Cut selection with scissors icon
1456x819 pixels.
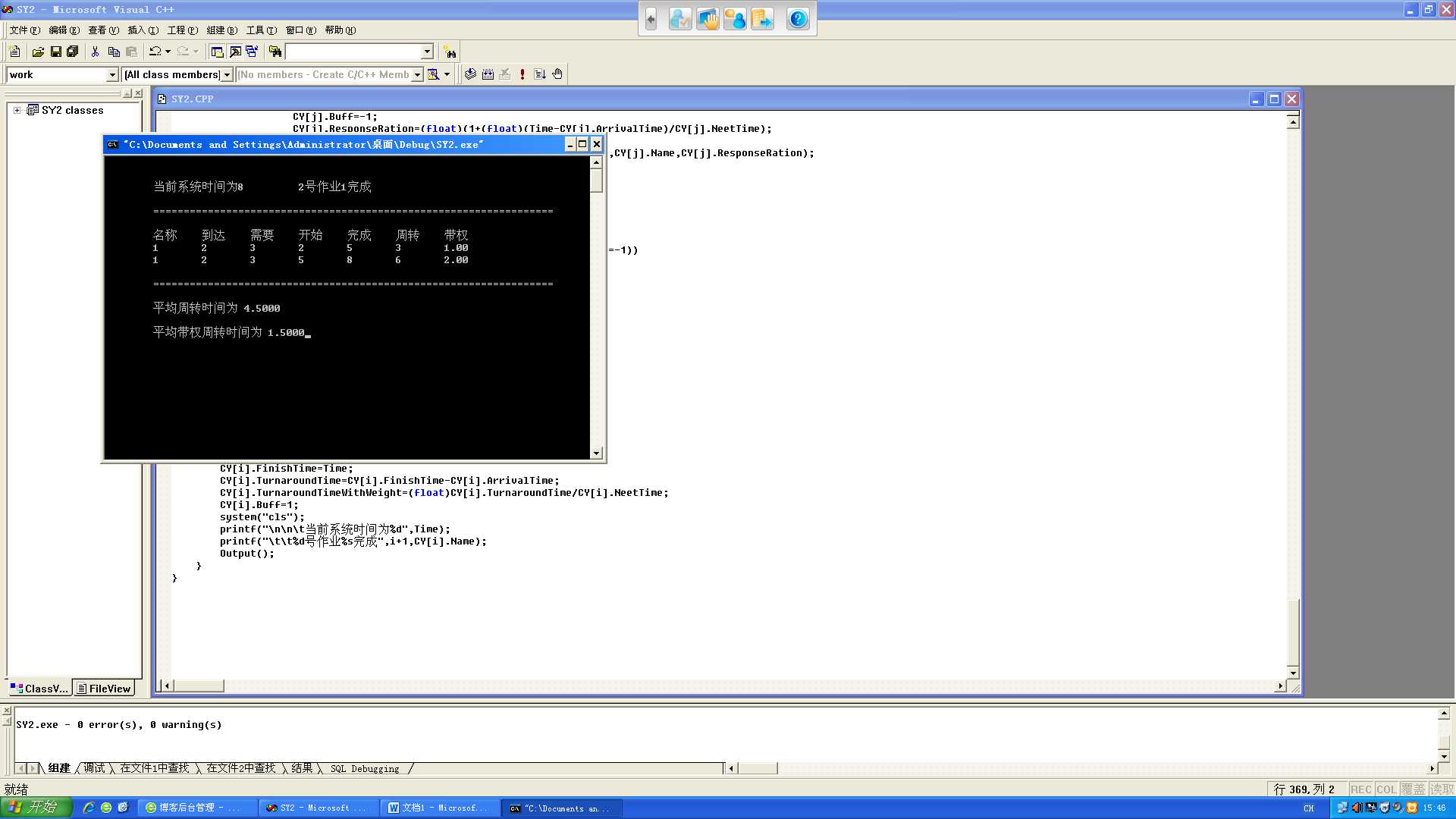click(96, 52)
